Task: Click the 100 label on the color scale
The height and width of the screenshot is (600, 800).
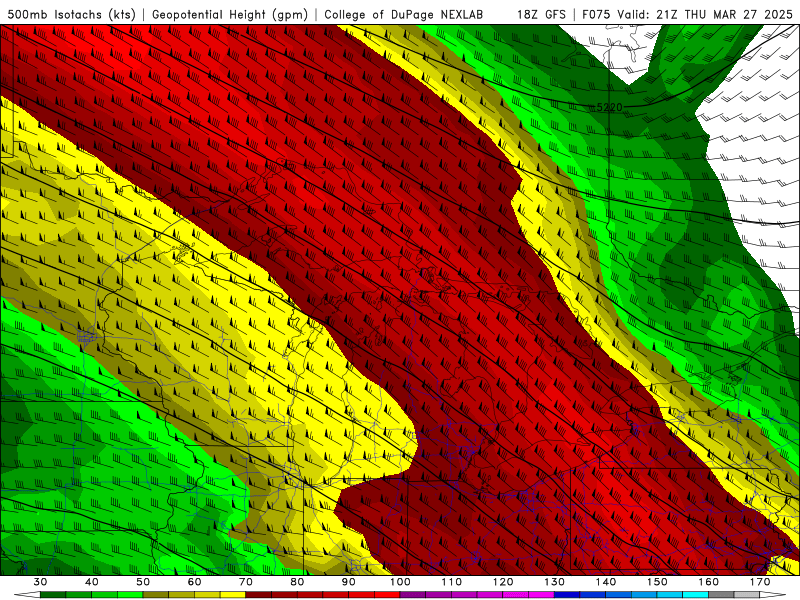Action: click(400, 582)
